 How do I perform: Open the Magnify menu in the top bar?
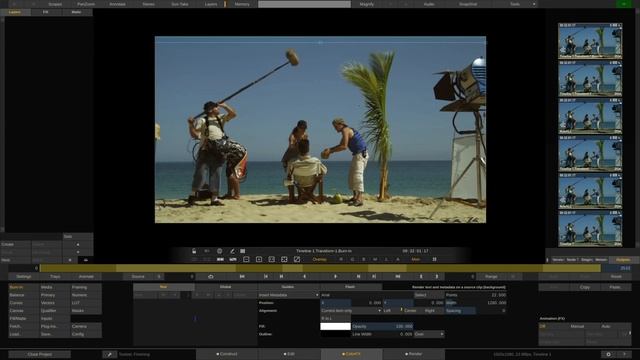click(x=367, y=4)
